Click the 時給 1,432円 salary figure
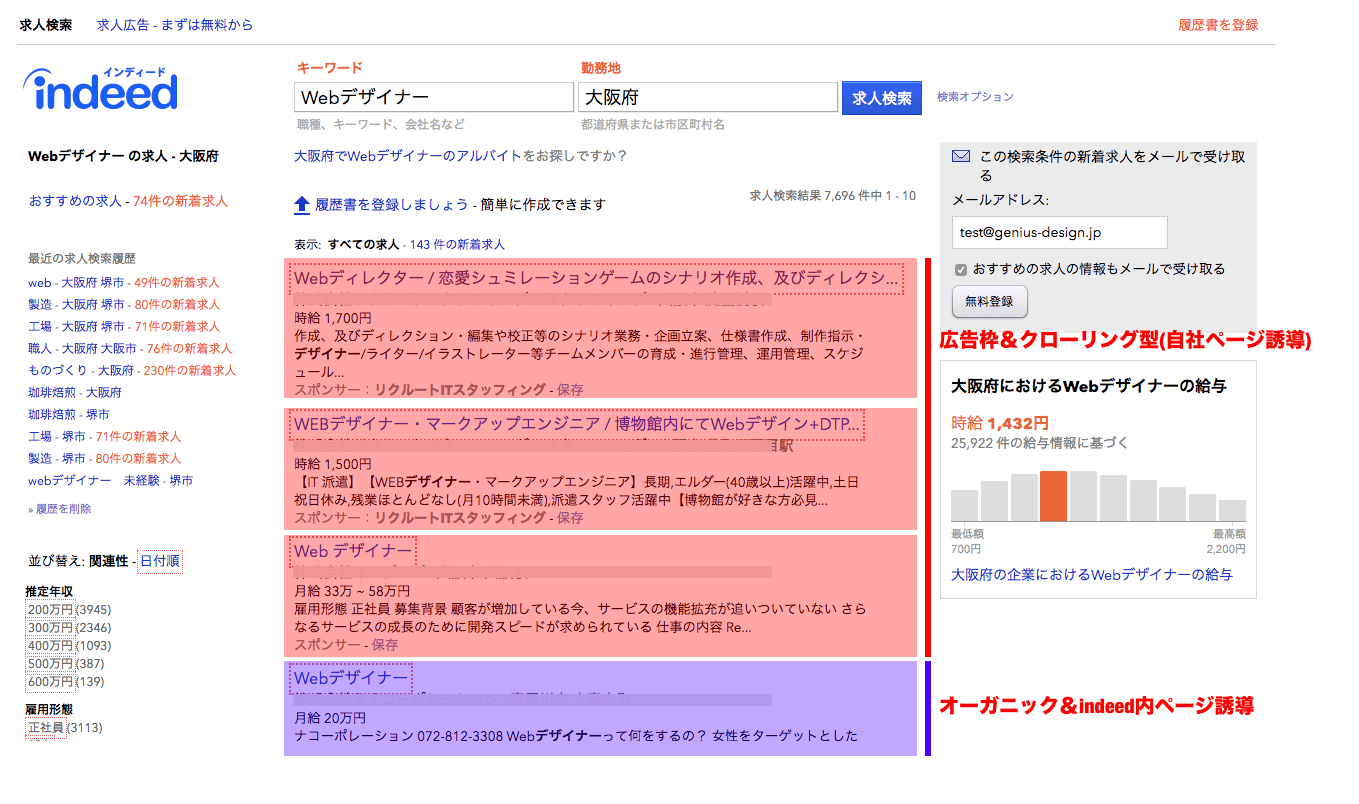1359x804 pixels. (1000, 423)
